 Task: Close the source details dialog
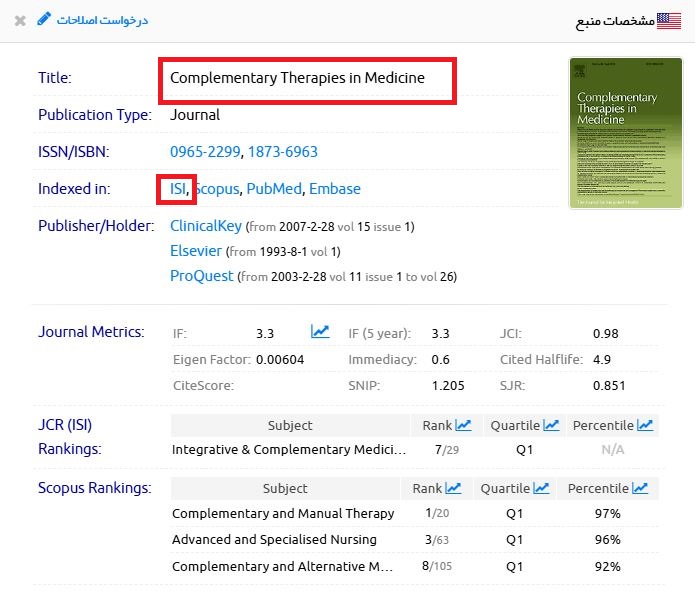tap(20, 20)
